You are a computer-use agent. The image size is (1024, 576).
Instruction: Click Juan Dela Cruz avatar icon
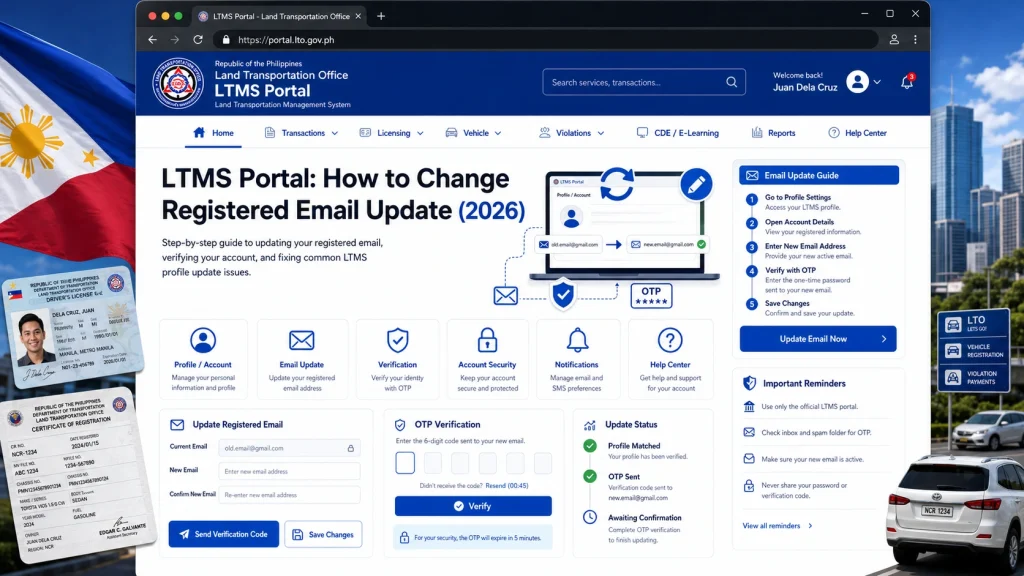[857, 82]
